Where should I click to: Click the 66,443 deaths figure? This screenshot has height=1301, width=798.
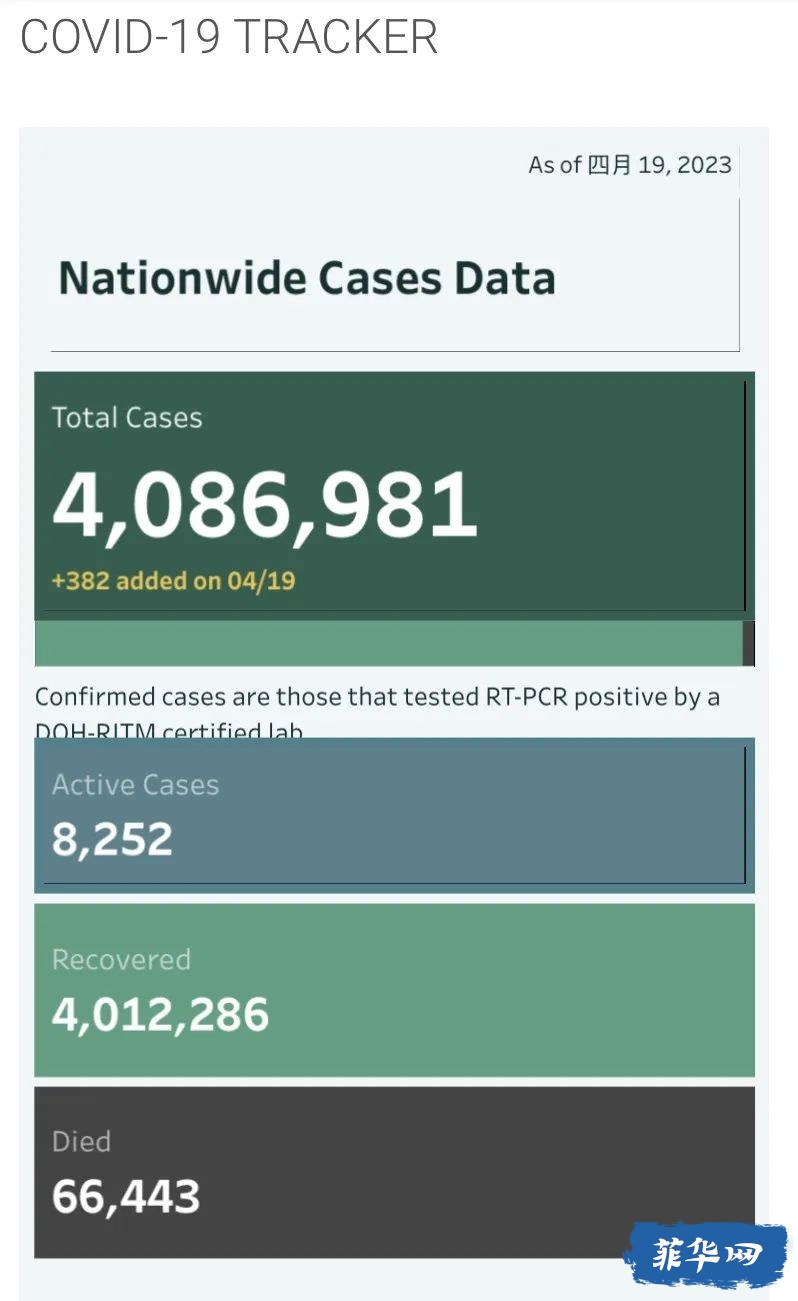(126, 1196)
